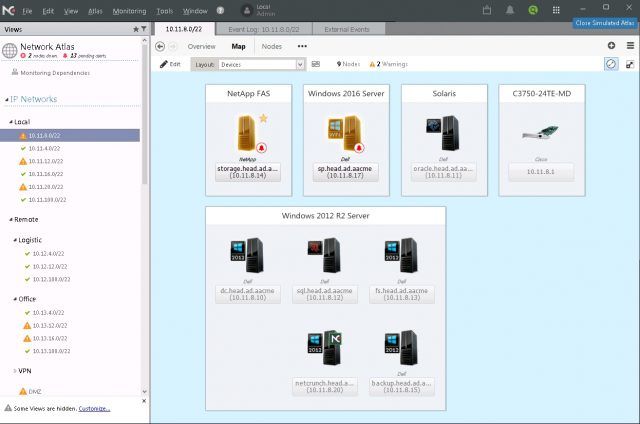Select the Map view
Screen dimensions: 640x424
tap(238, 47)
